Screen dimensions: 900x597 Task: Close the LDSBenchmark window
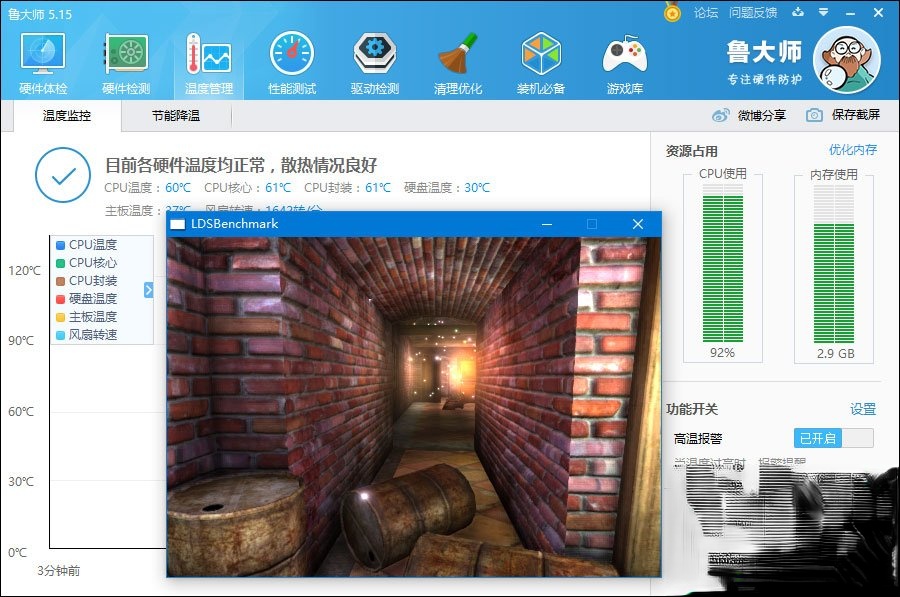click(638, 224)
